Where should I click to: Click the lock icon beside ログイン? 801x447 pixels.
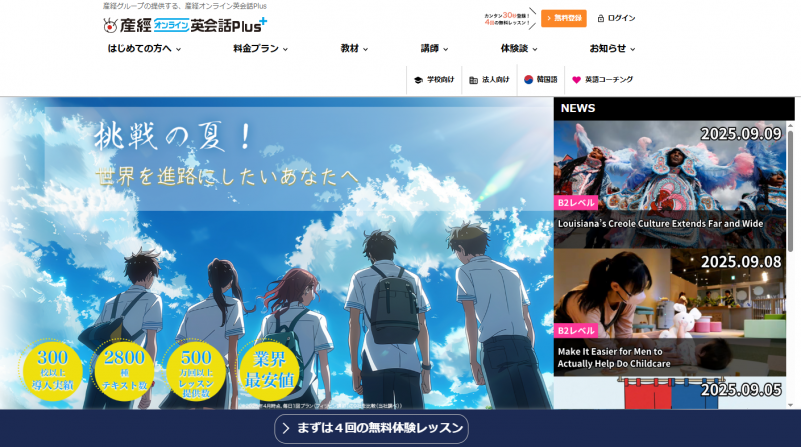(600, 18)
